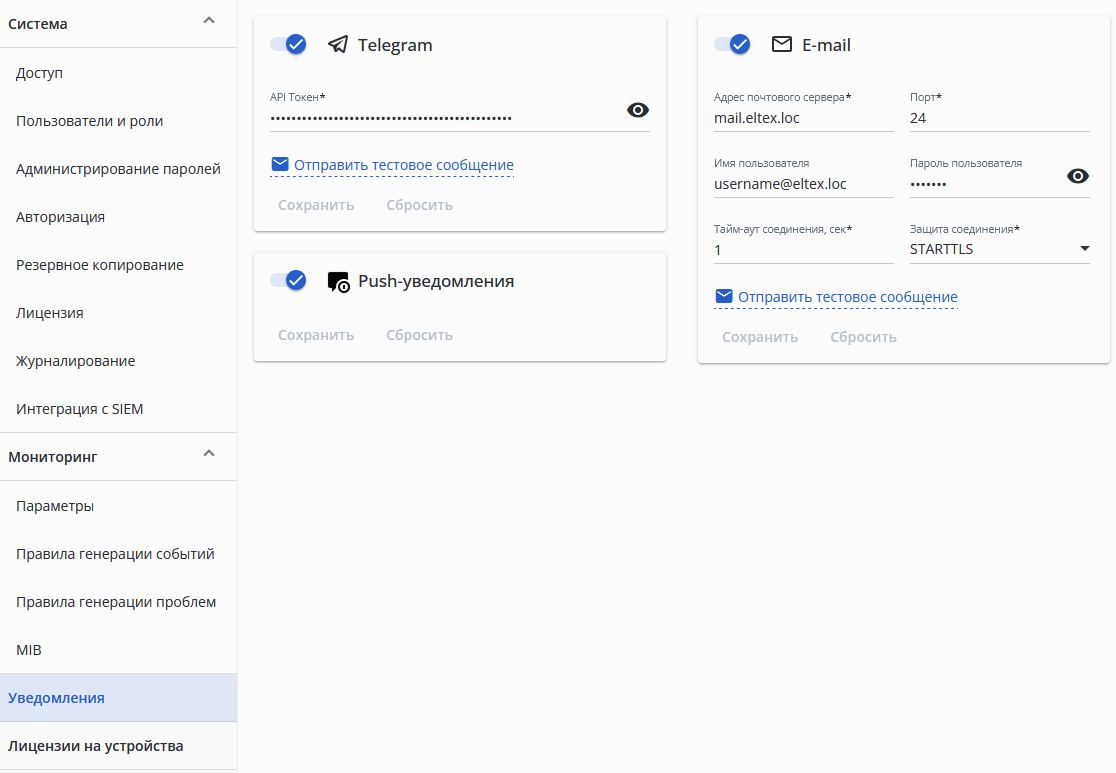Screen dimensions: 1116x773
Task: Open the Защита соединения STARTTLS dropdown
Action: 1000,249
